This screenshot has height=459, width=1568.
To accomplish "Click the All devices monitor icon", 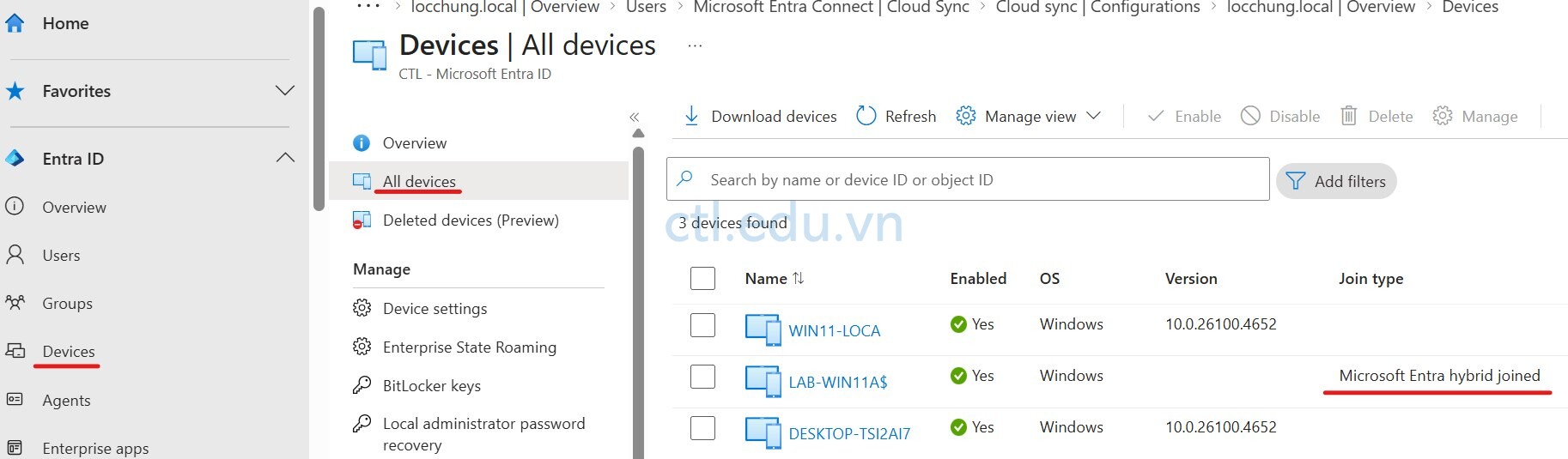I will click(362, 181).
